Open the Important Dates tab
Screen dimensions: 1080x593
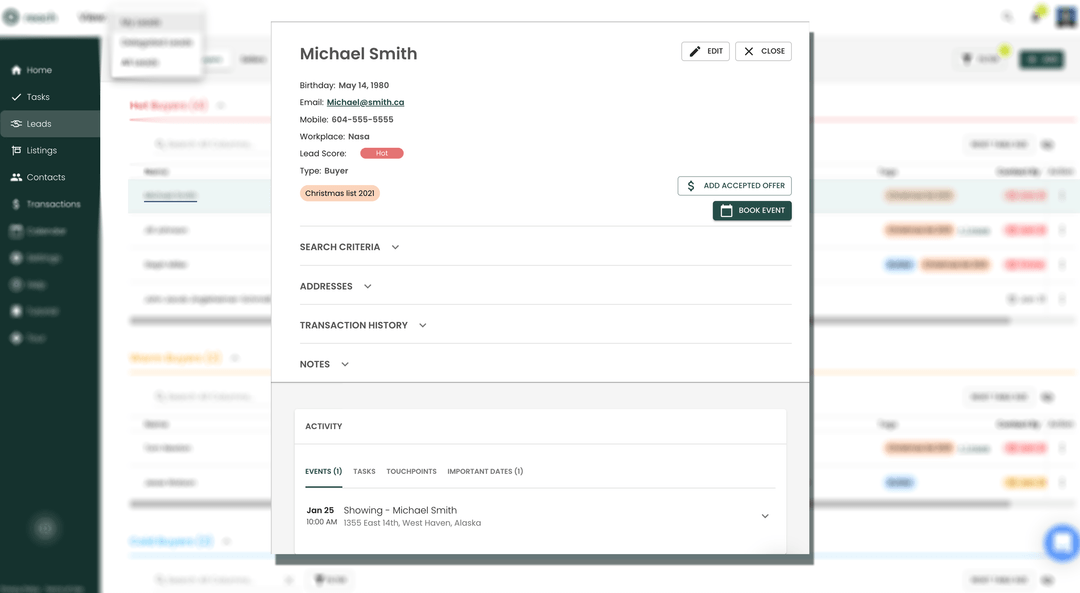click(x=485, y=471)
